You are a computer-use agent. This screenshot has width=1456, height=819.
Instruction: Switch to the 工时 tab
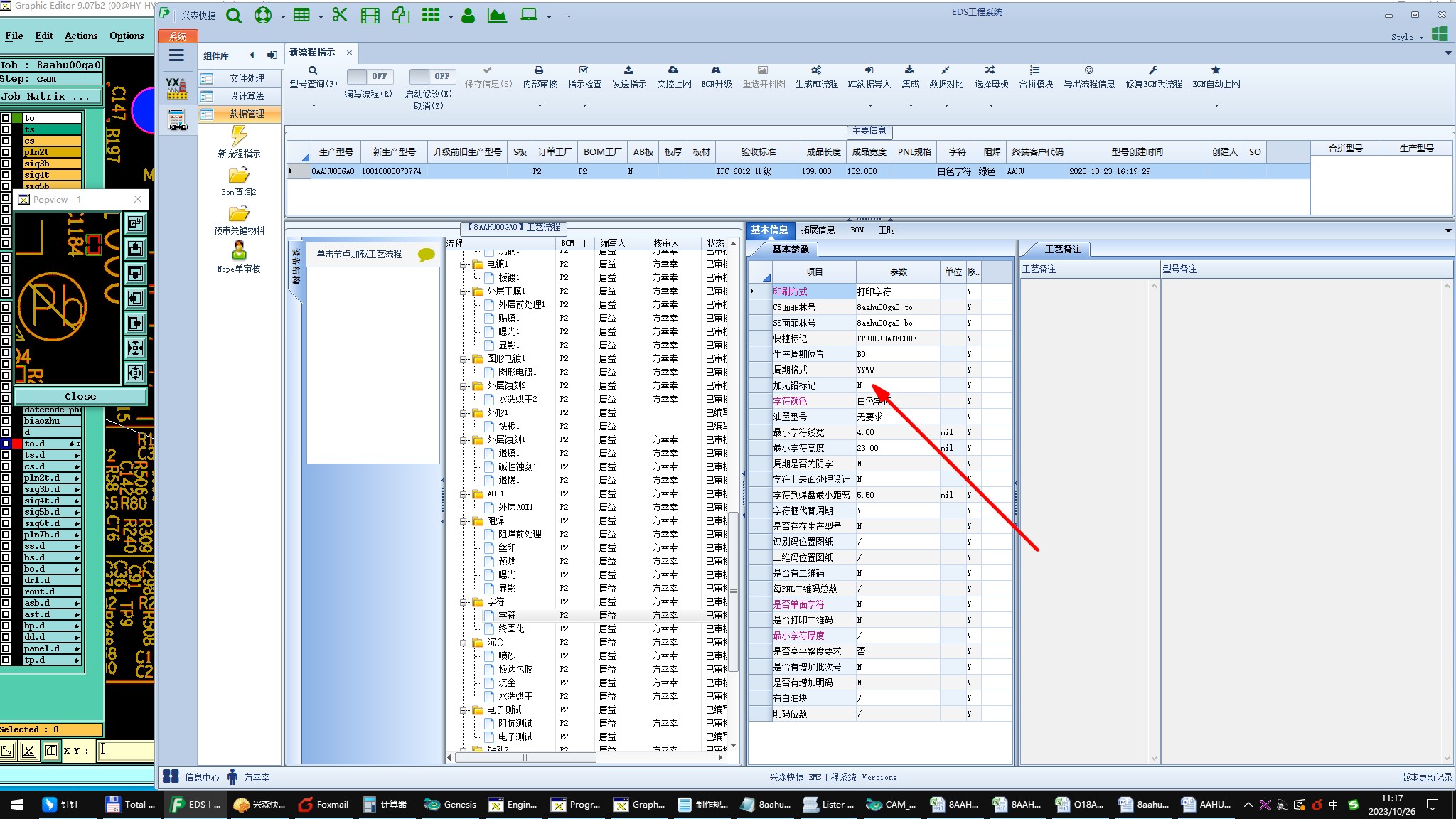[x=887, y=230]
